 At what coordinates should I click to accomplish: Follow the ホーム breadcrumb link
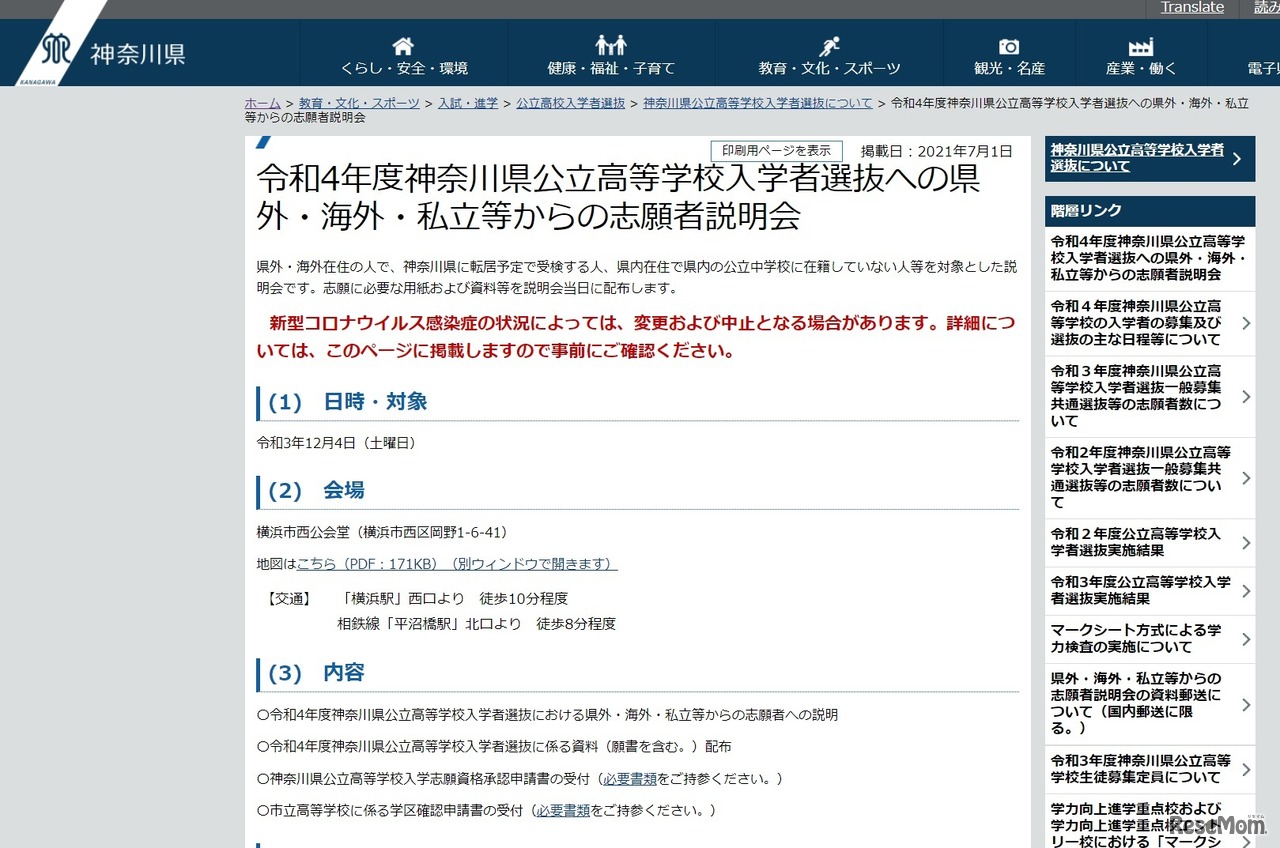(x=260, y=102)
